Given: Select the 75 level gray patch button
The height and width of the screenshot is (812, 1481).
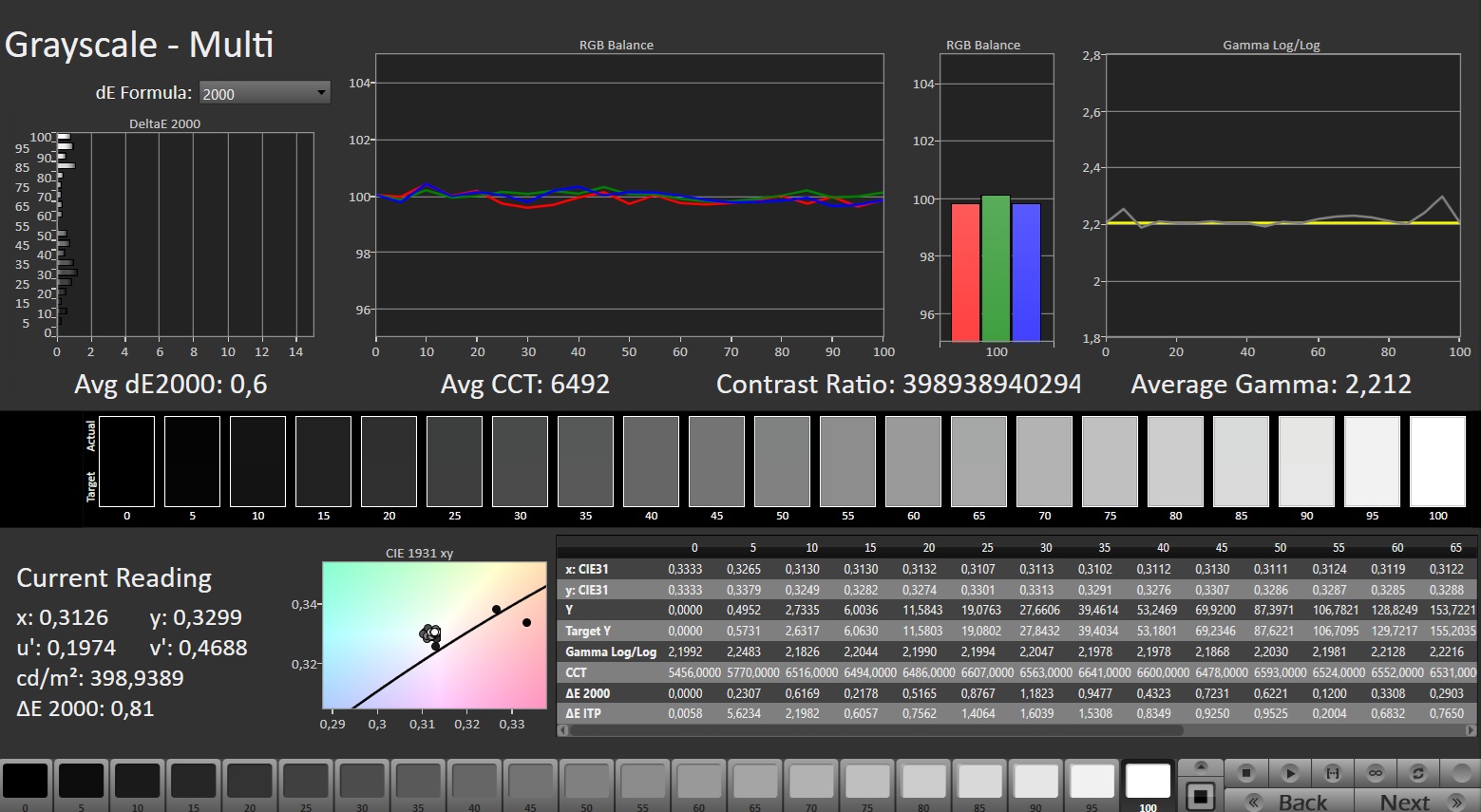Looking at the screenshot, I should (x=866, y=784).
